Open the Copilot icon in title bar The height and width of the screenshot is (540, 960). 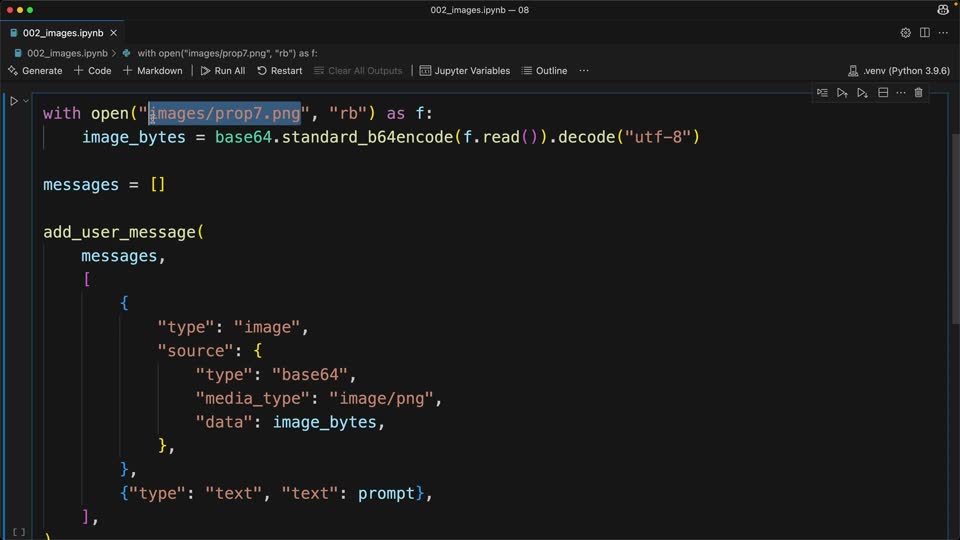943,9
